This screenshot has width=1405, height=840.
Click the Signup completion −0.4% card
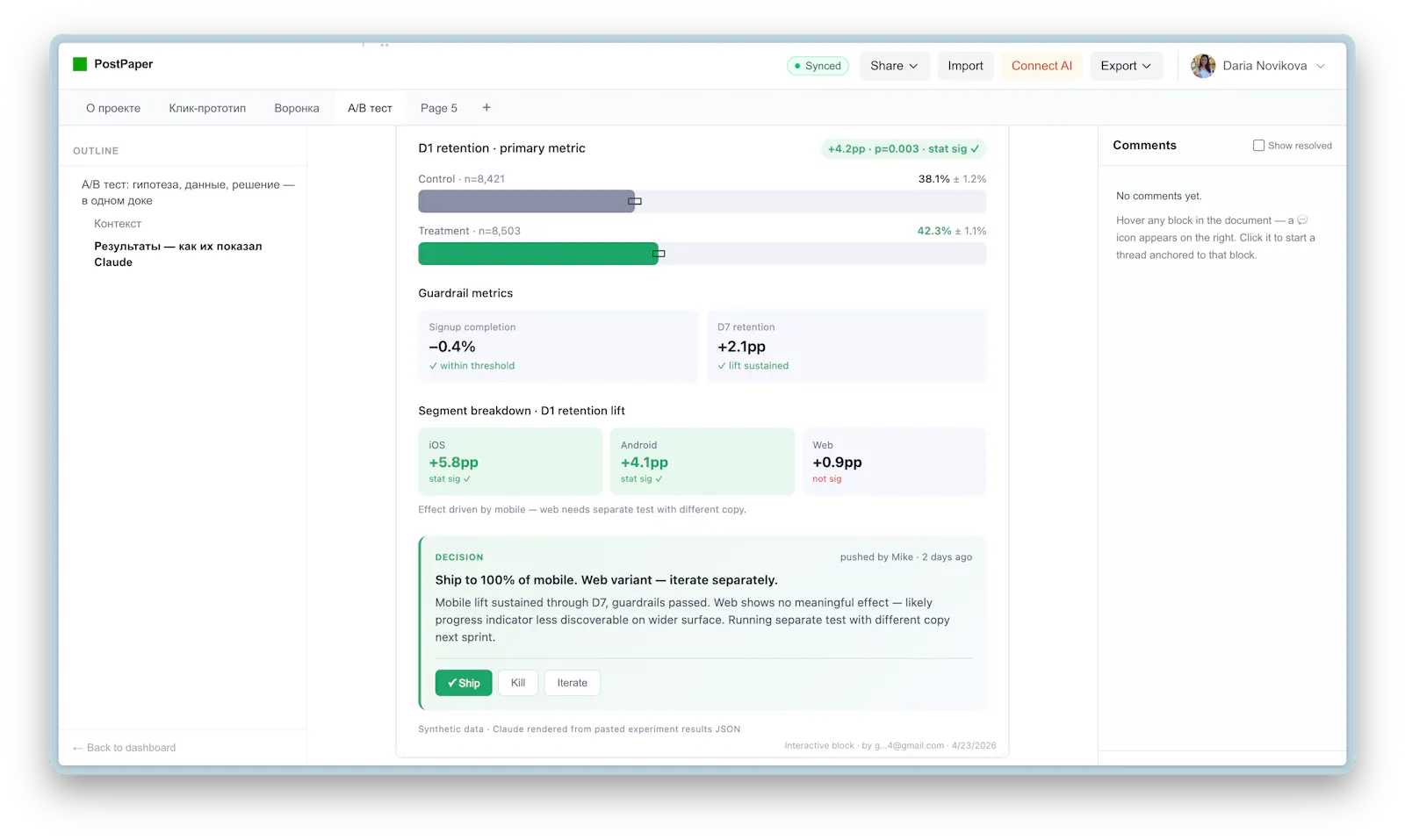point(558,346)
